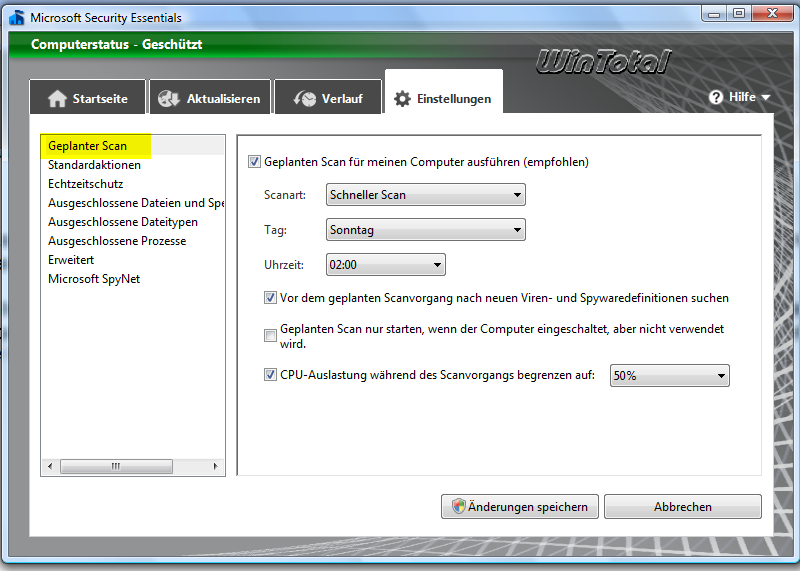
Task: Close the Microsoft Security Essentials window
Action: (772, 14)
